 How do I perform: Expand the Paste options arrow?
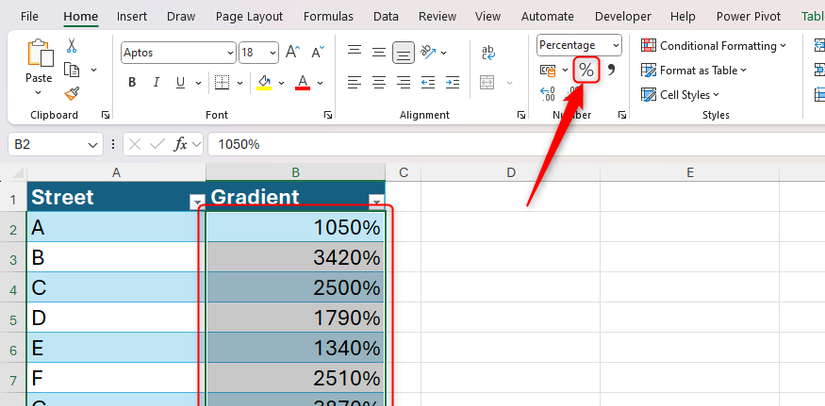(38, 93)
